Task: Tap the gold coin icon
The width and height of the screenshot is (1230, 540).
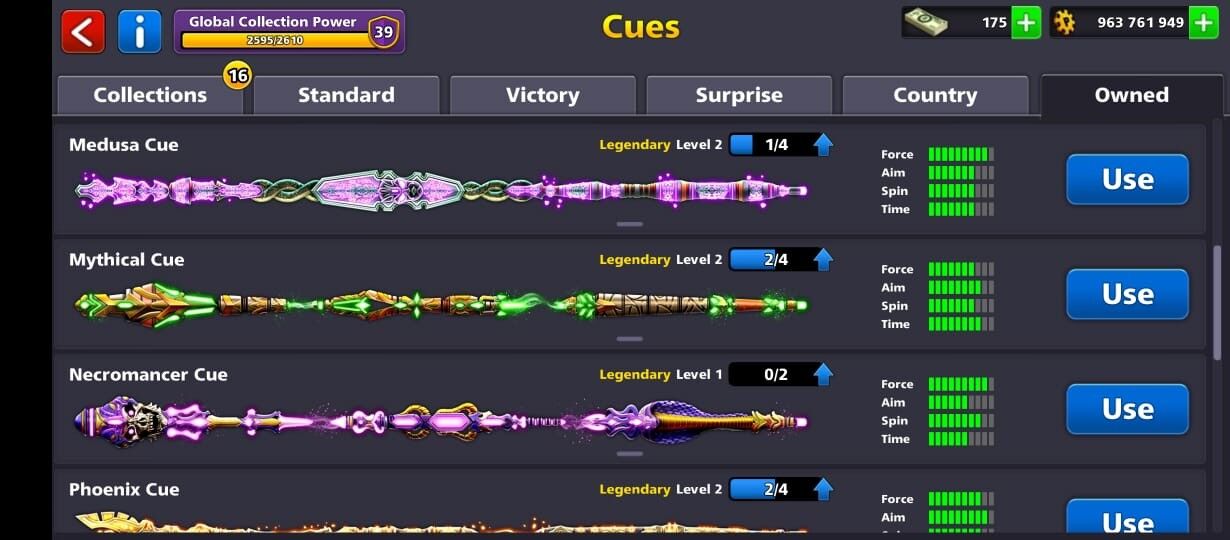Action: click(1065, 22)
